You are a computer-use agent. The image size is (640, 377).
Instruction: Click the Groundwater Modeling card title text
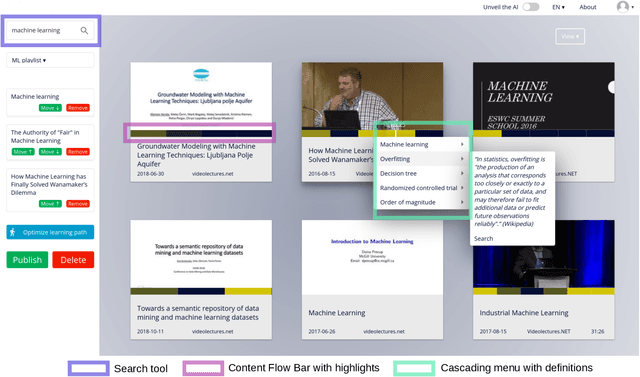196,155
